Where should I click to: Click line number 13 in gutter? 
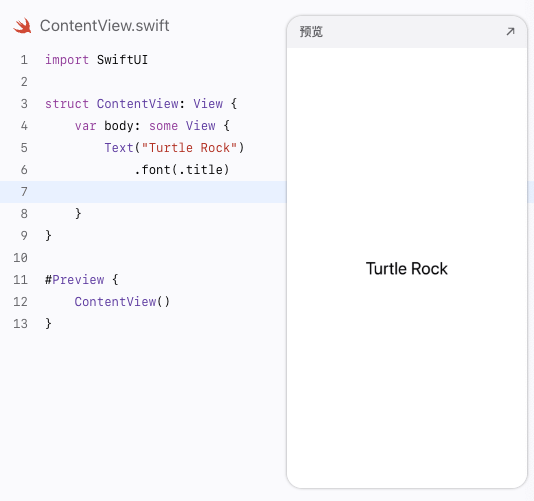click(20, 324)
